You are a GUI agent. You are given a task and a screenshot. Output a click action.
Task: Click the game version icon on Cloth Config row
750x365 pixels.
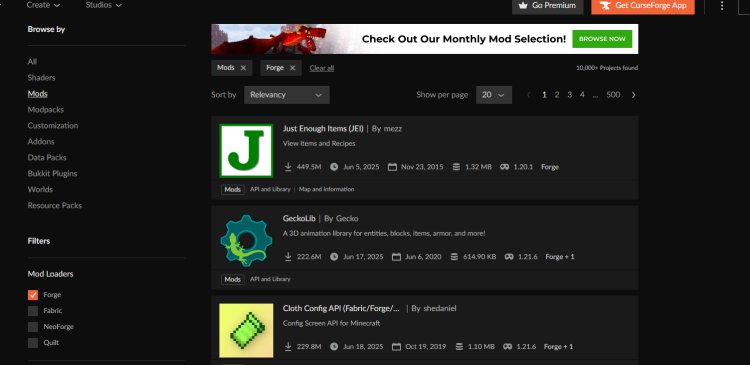[507, 346]
